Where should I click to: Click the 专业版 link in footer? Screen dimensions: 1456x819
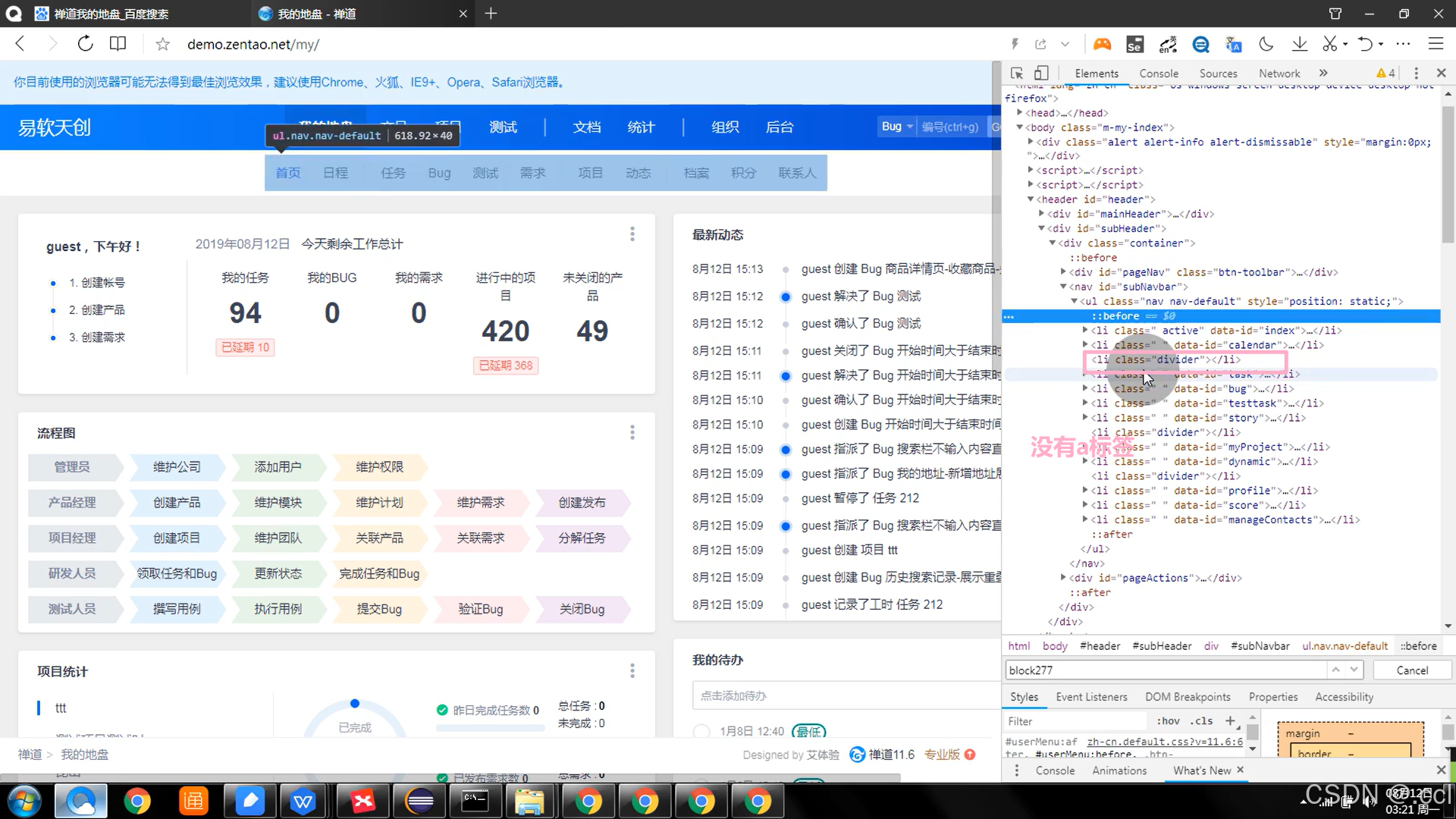(x=942, y=755)
